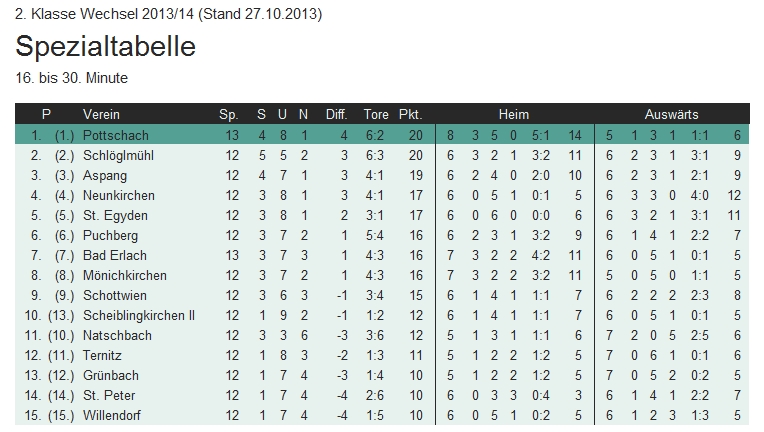This screenshot has width=764, height=432.
Task: Click the Pkt. column header
Action: click(410, 114)
